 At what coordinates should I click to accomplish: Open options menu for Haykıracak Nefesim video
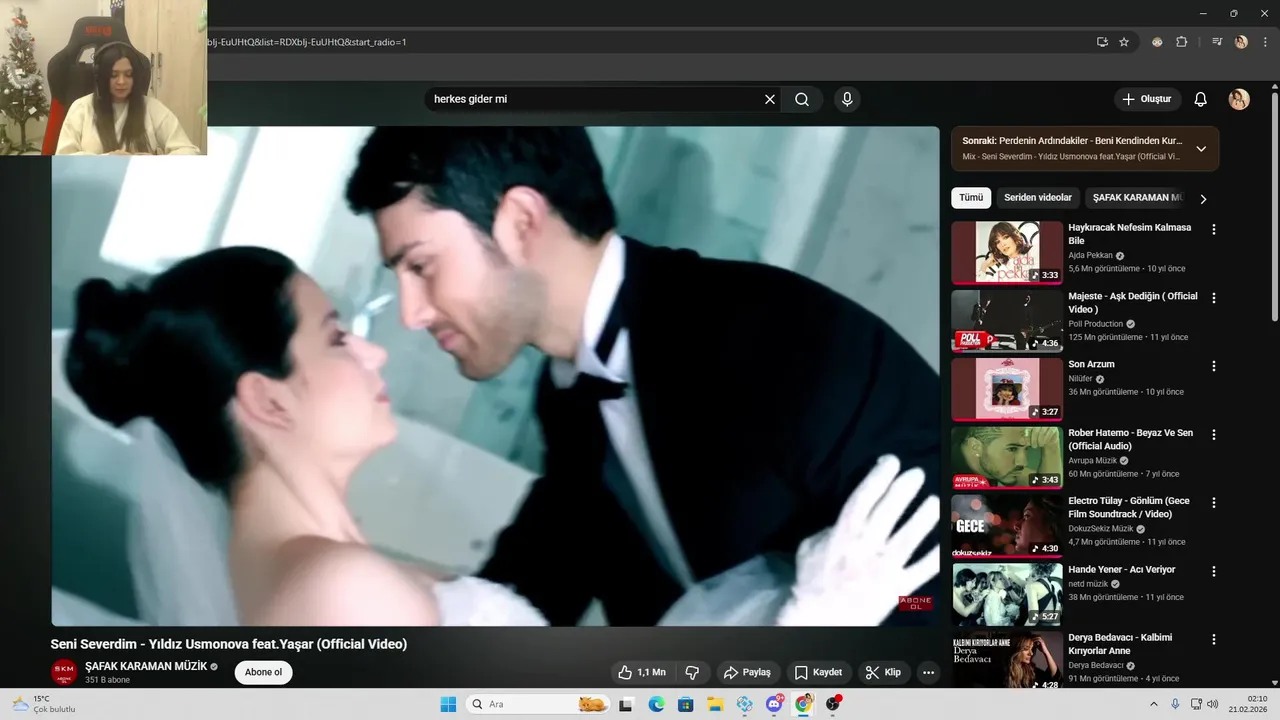(1214, 229)
